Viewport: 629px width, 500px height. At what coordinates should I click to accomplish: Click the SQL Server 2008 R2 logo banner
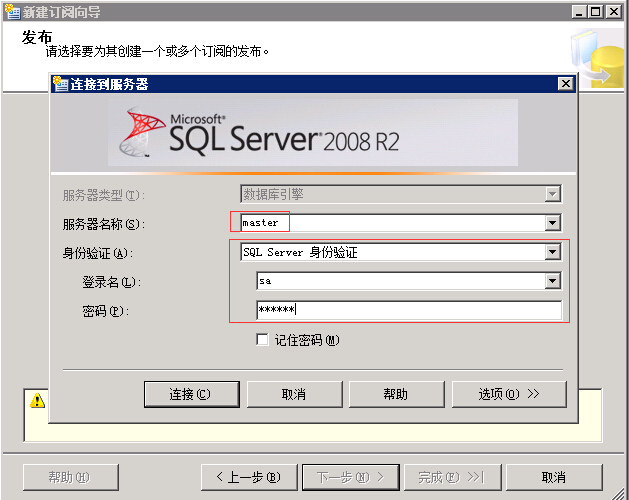click(x=313, y=133)
